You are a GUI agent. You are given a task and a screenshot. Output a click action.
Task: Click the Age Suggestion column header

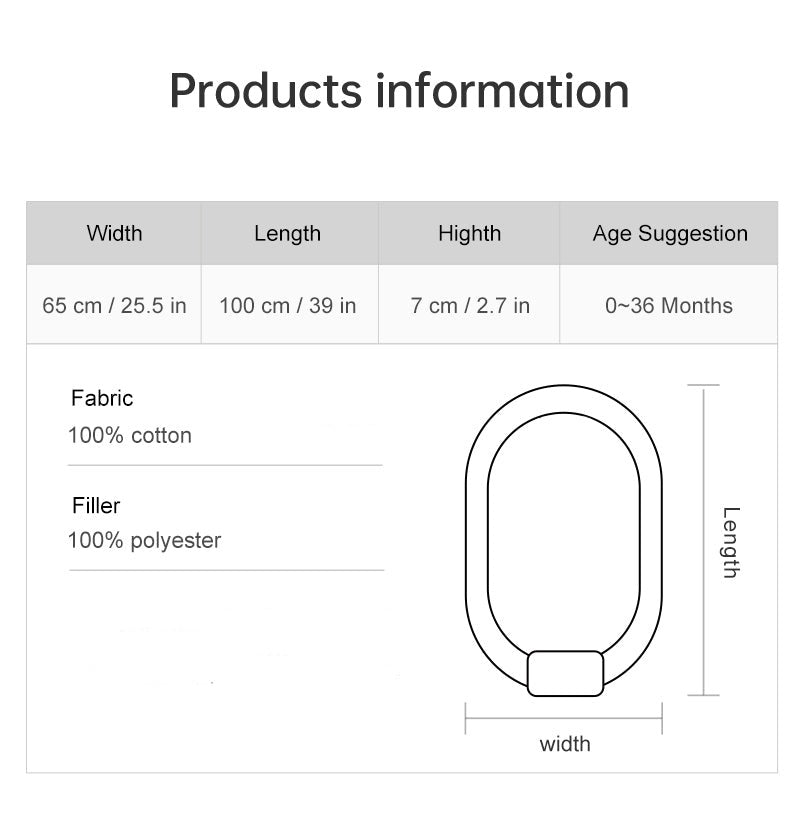click(x=669, y=233)
